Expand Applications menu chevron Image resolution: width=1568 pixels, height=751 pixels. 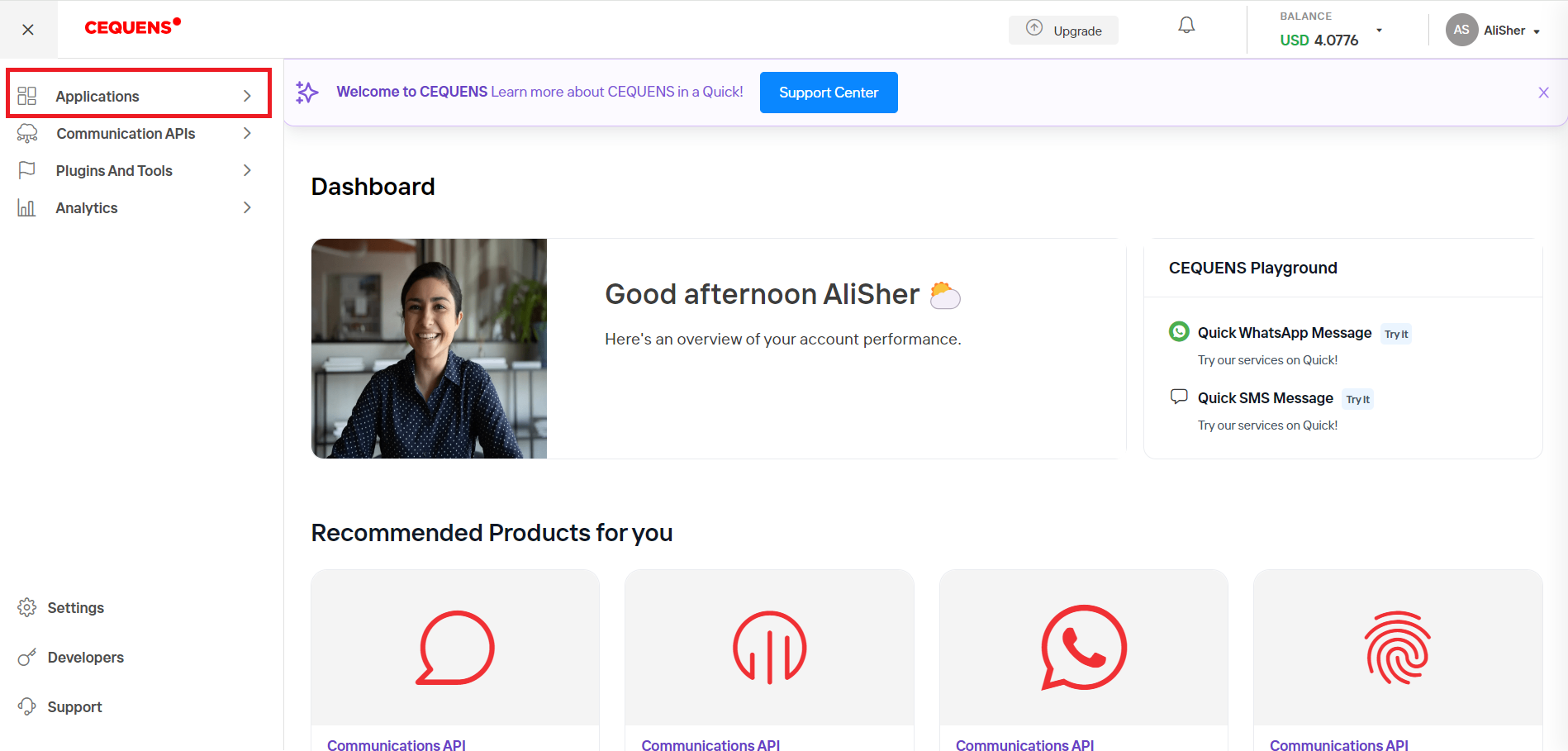247,96
